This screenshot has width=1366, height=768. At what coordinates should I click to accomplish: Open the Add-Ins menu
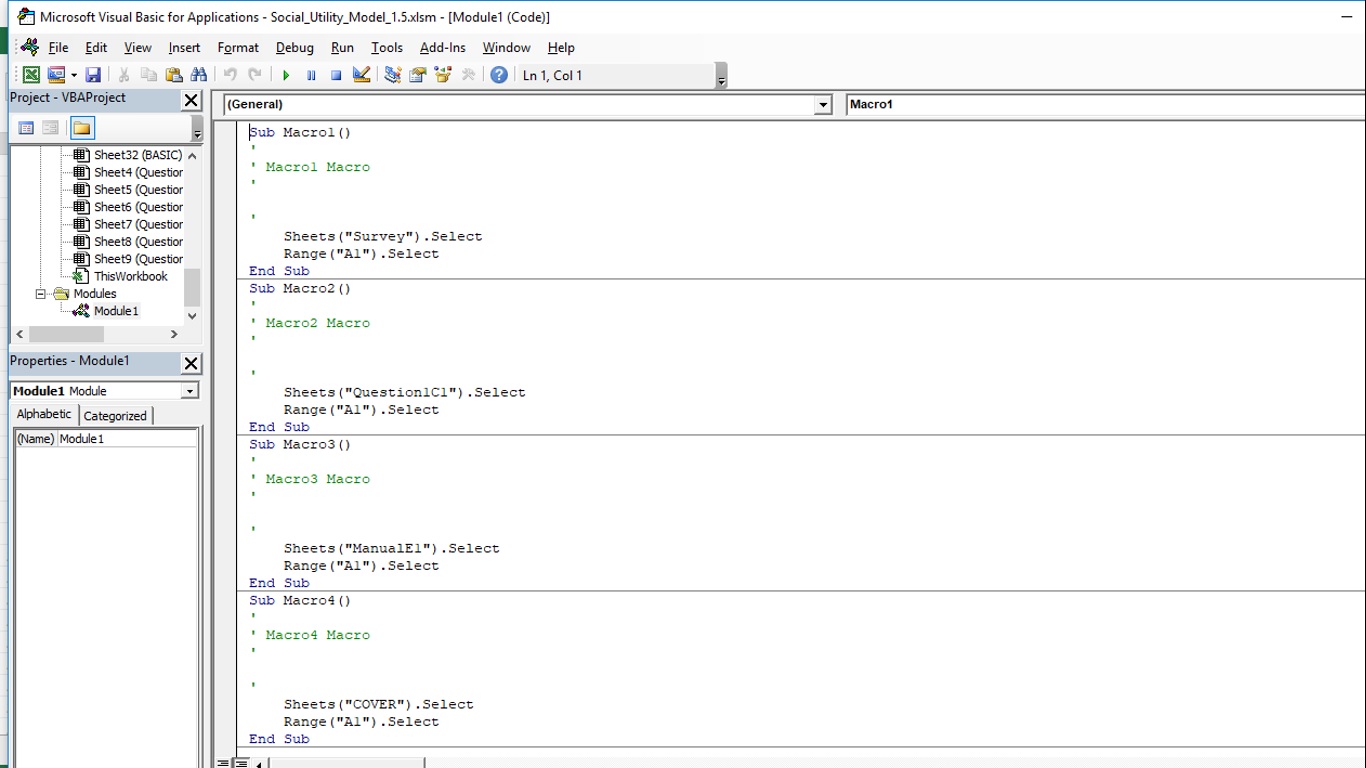[x=442, y=47]
